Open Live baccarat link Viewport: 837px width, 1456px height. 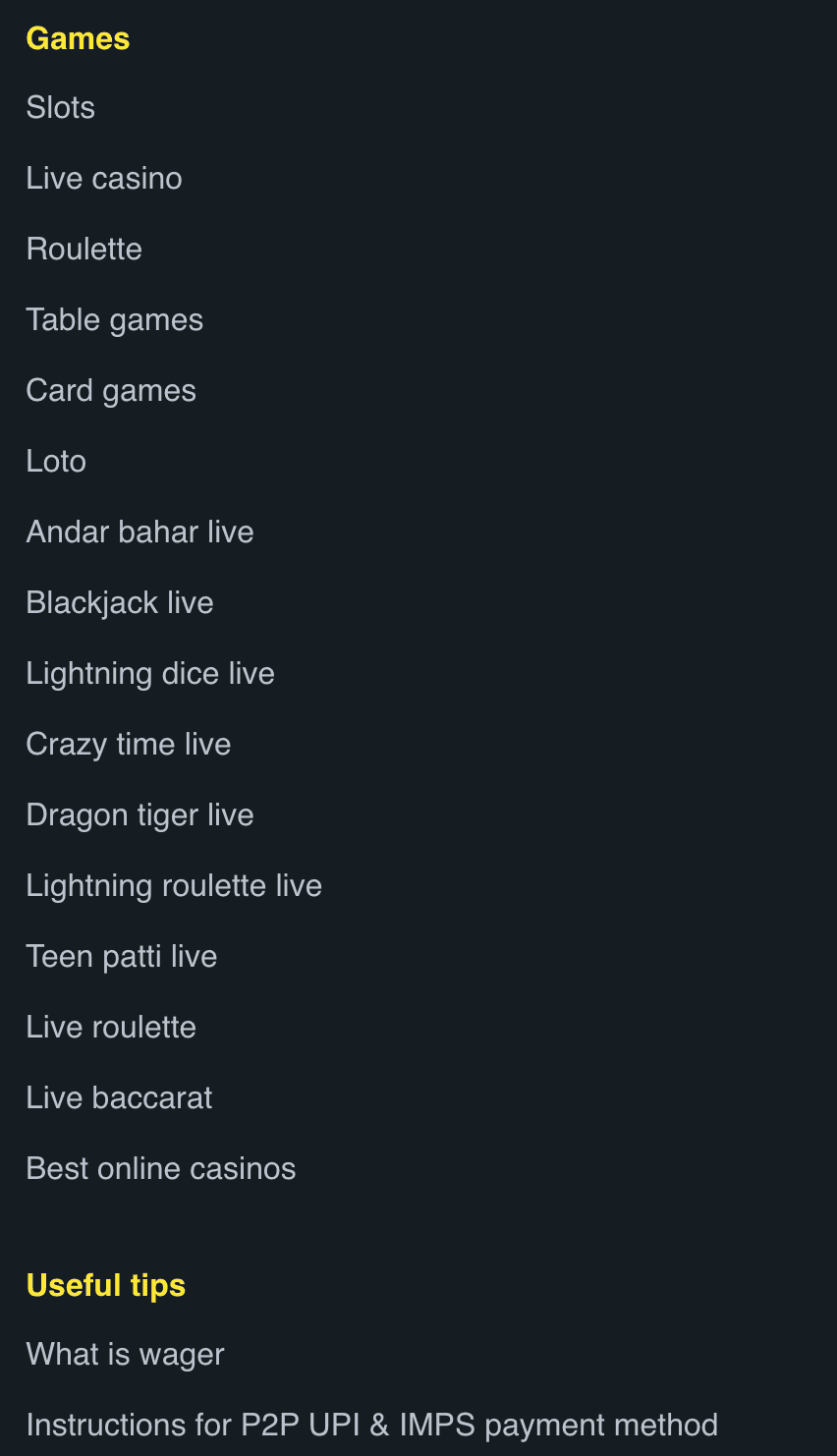(119, 1097)
